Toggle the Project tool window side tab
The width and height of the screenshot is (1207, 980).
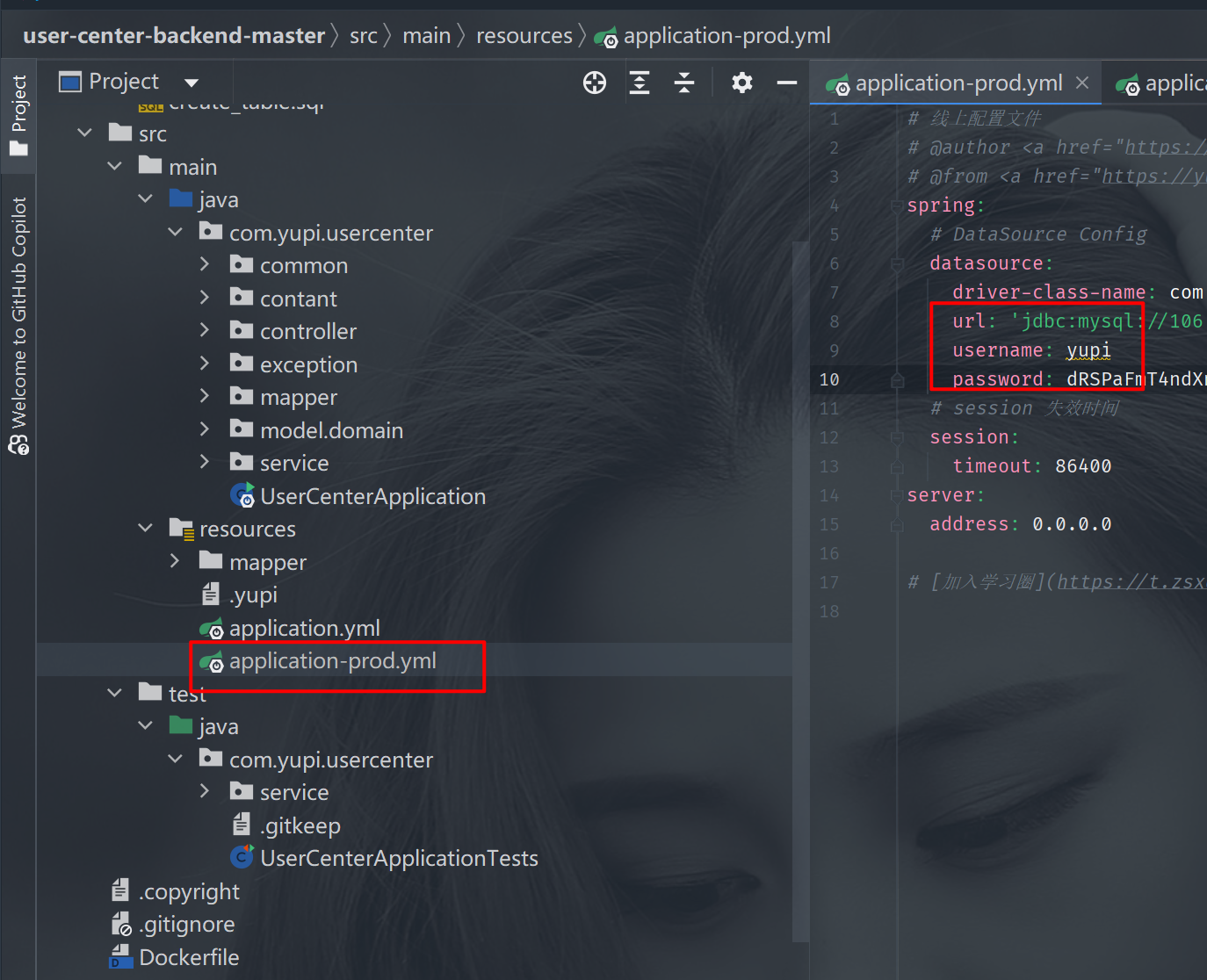[18, 114]
